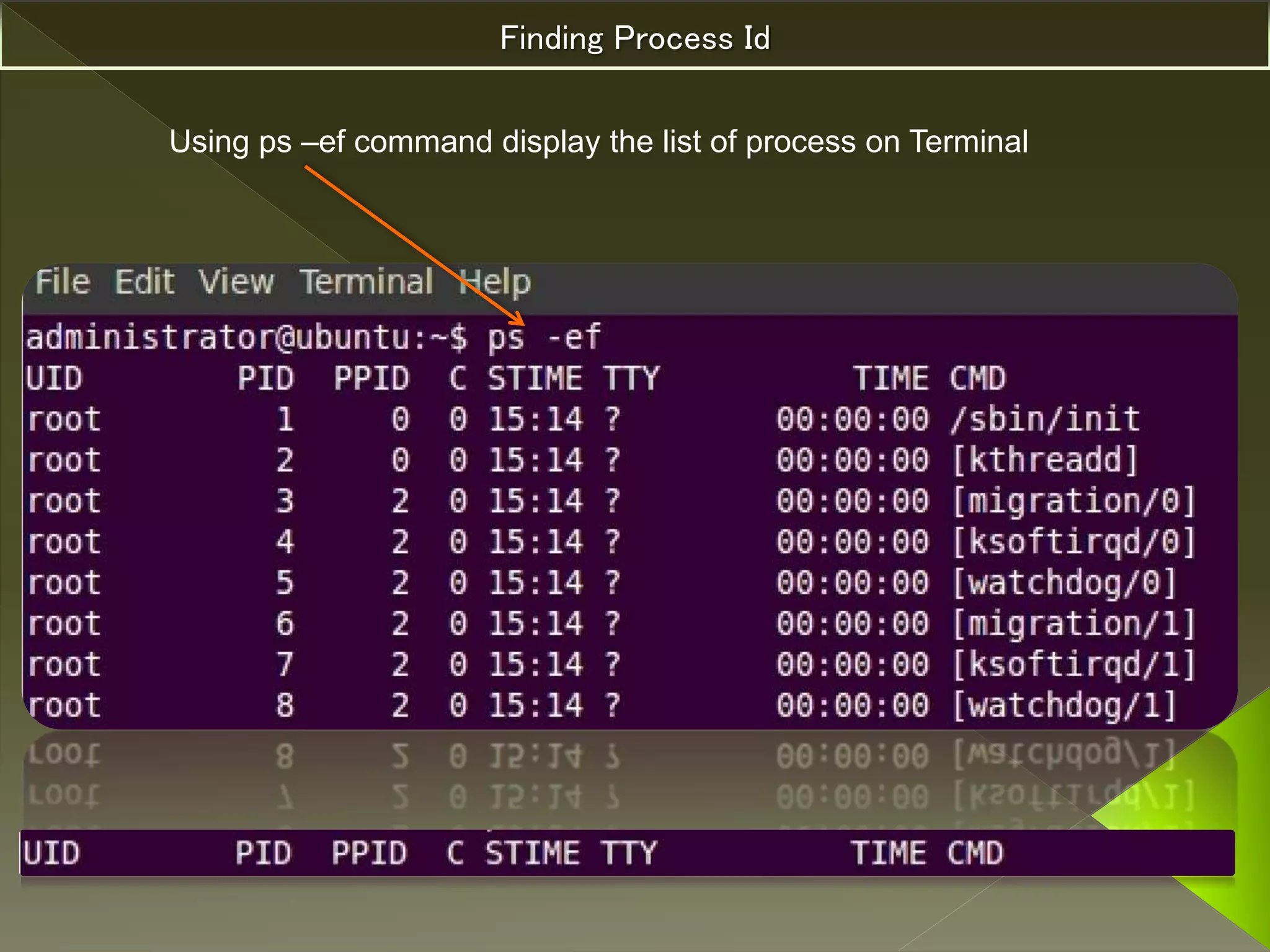1270x952 pixels.
Task: Open the Edit menu in terminal
Action: (x=144, y=282)
